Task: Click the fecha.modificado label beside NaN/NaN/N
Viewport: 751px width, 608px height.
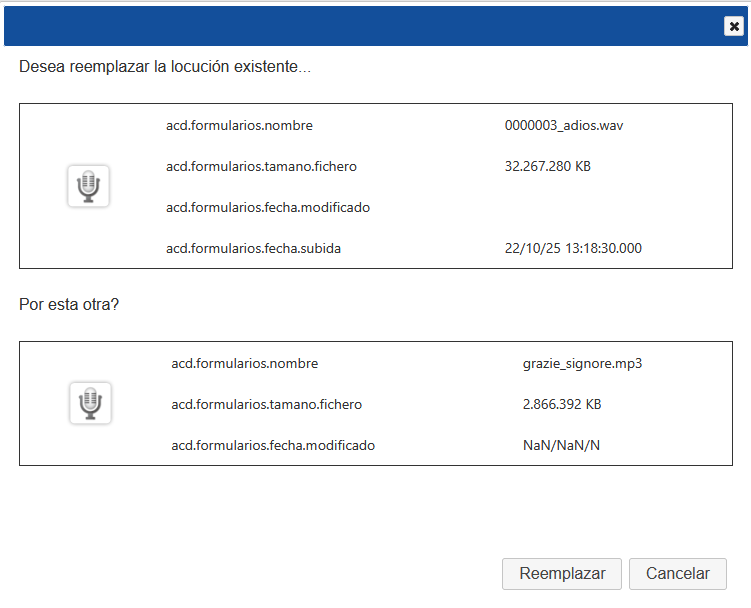Action: 273,445
